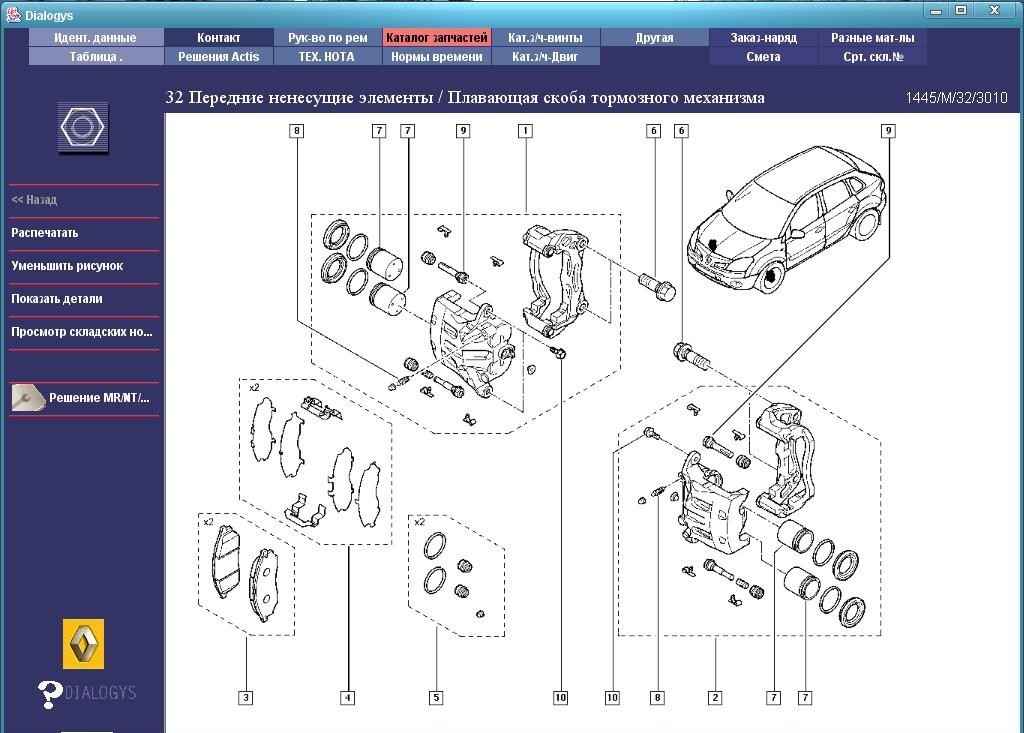Image resolution: width=1024 pixels, height=733 pixels.
Task: Open the Срт. скл.№ tab
Action: [872, 56]
